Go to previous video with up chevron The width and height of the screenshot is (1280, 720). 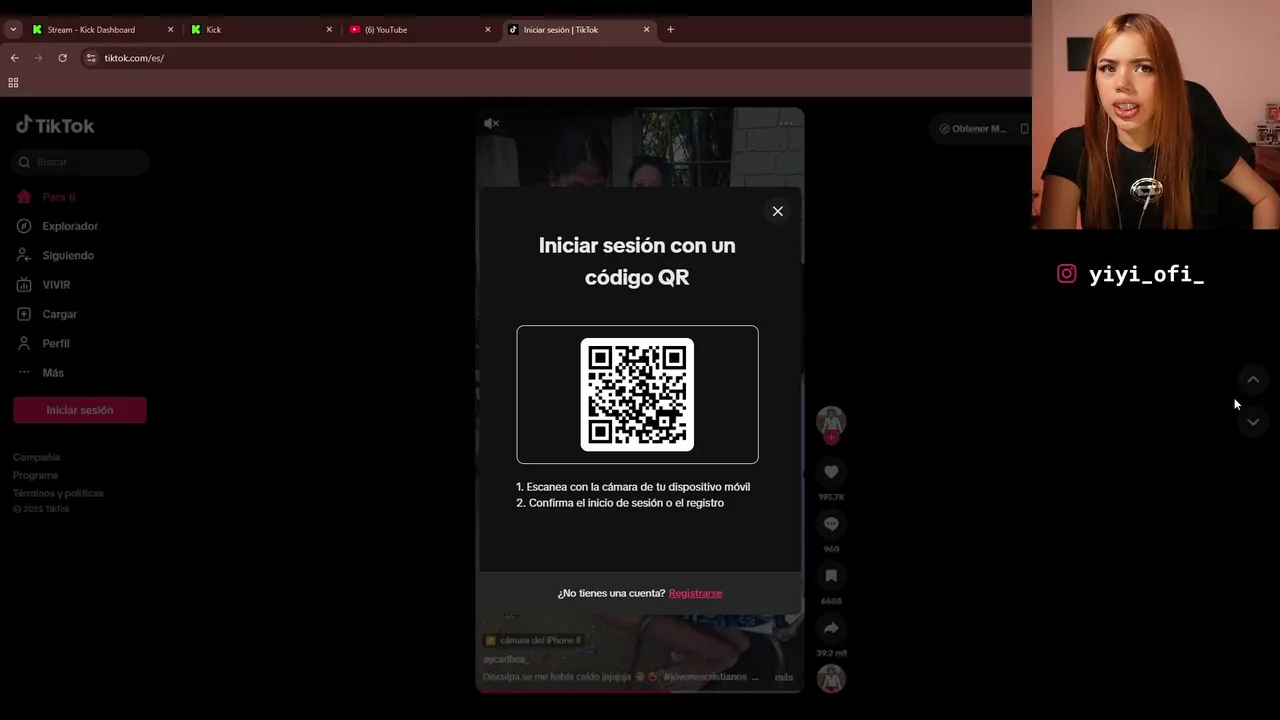[1253, 379]
